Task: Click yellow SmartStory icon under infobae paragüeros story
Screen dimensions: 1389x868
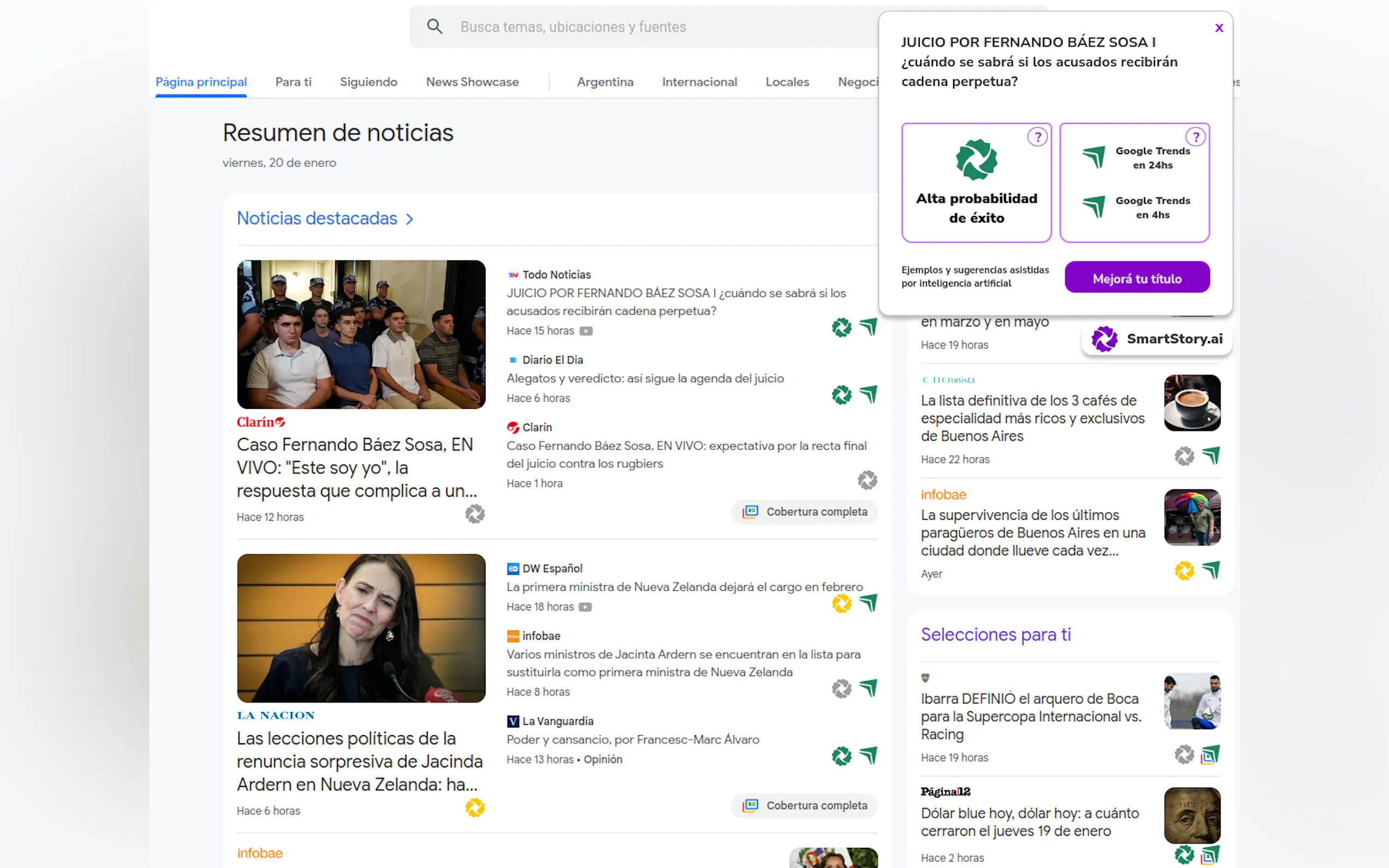Action: click(x=1184, y=571)
